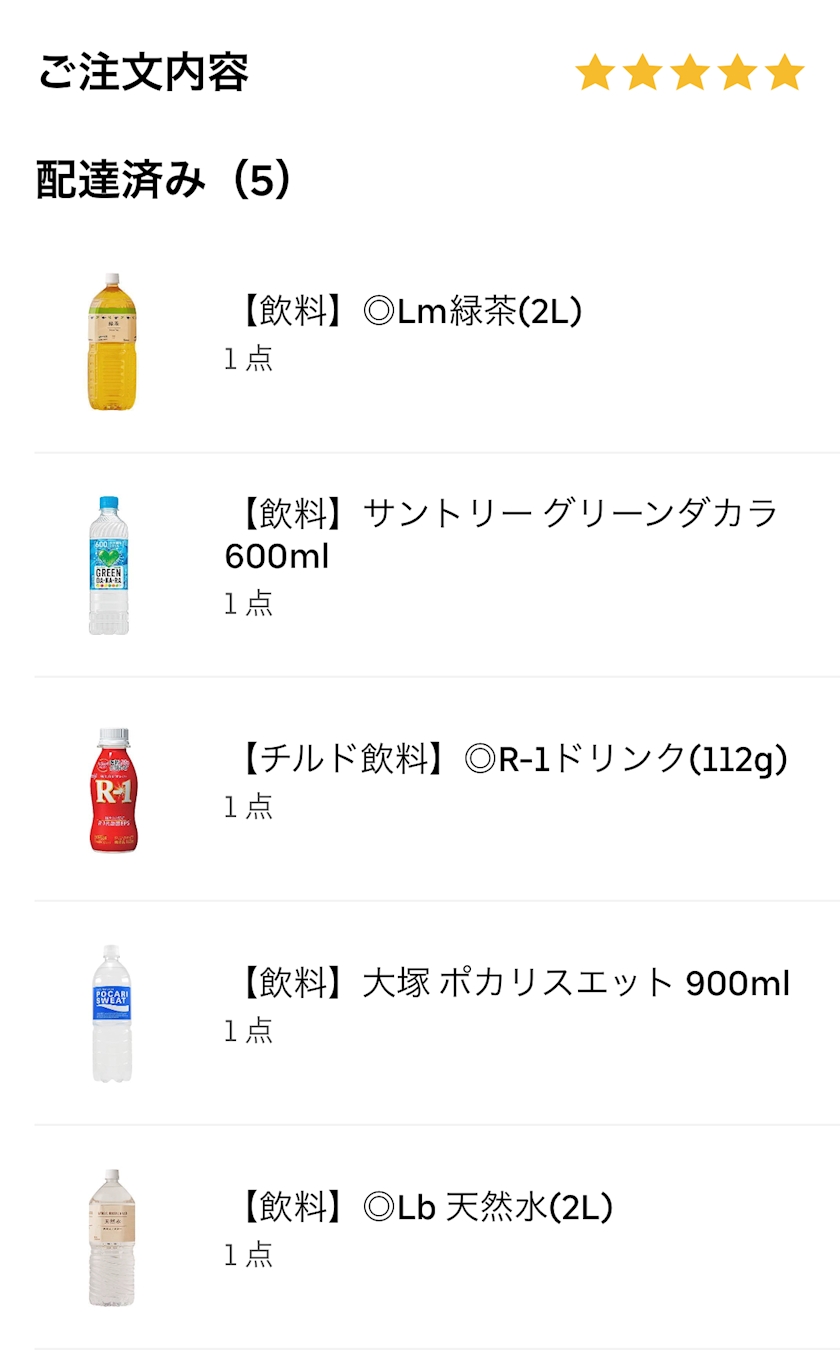The height and width of the screenshot is (1350, 840).
Task: Open the Lb 天然水 water bottle image
Action: (x=111, y=1237)
